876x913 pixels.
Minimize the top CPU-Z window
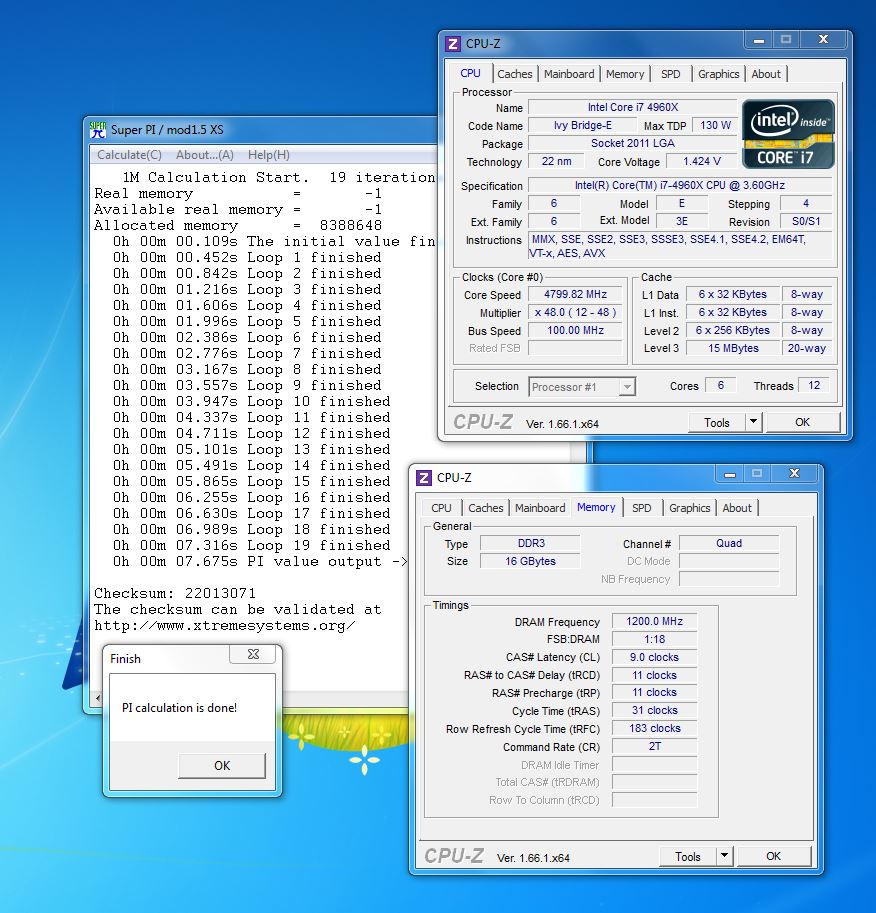point(758,40)
